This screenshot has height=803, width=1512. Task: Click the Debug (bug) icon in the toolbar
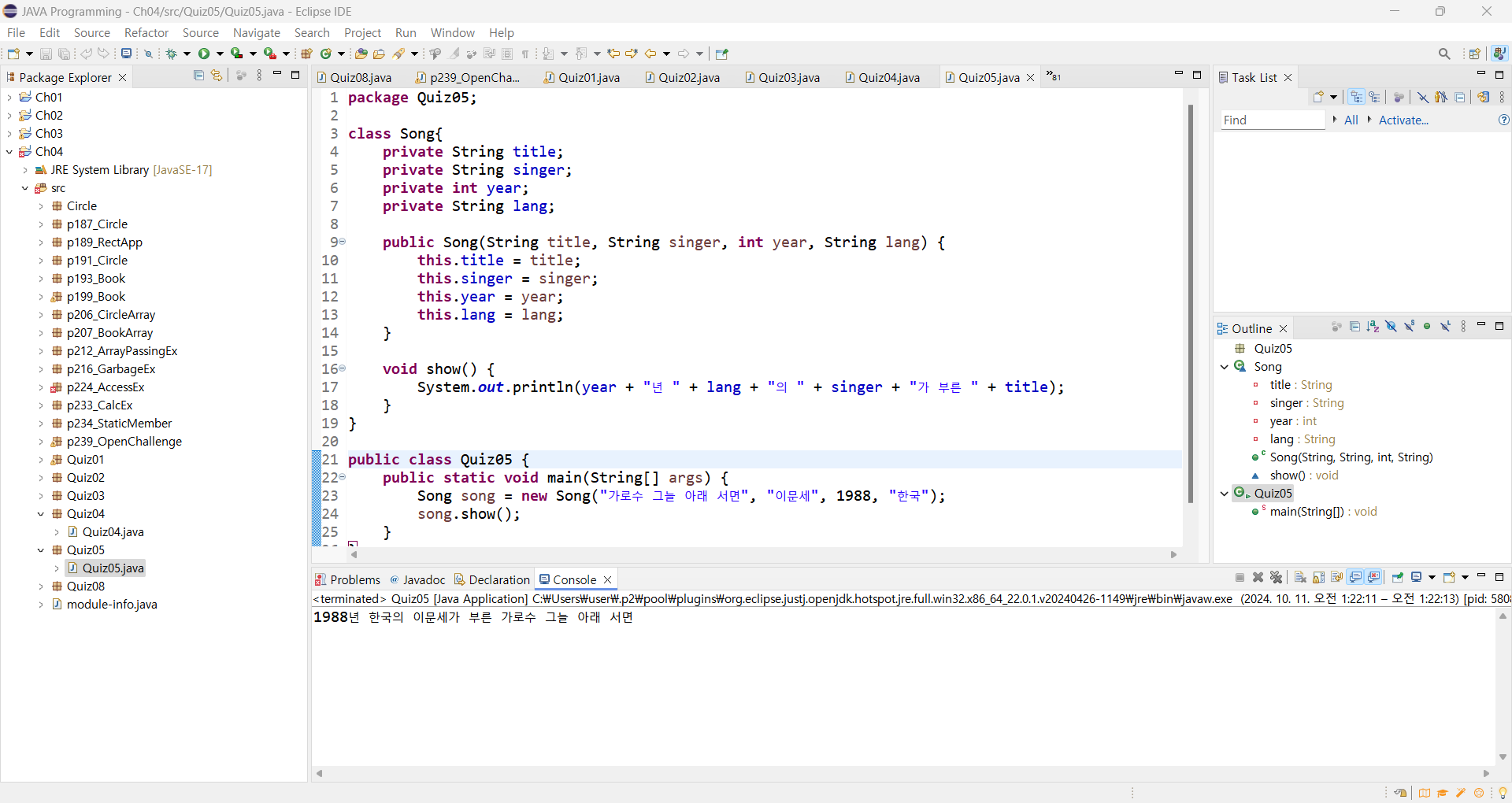point(171,54)
